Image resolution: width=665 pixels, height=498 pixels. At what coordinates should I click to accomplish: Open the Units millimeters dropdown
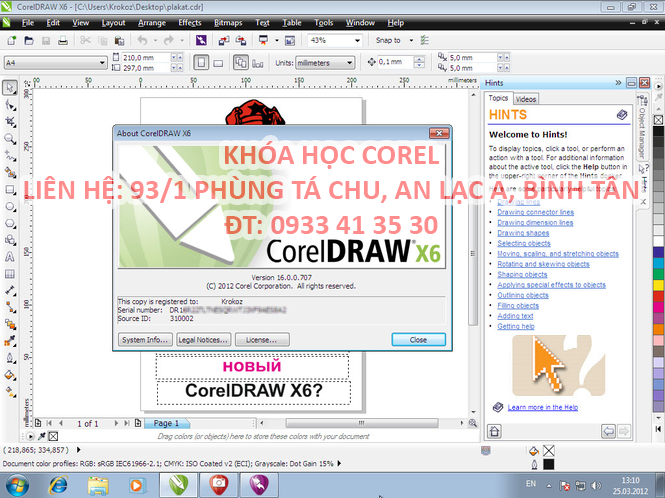pyautogui.click(x=349, y=63)
